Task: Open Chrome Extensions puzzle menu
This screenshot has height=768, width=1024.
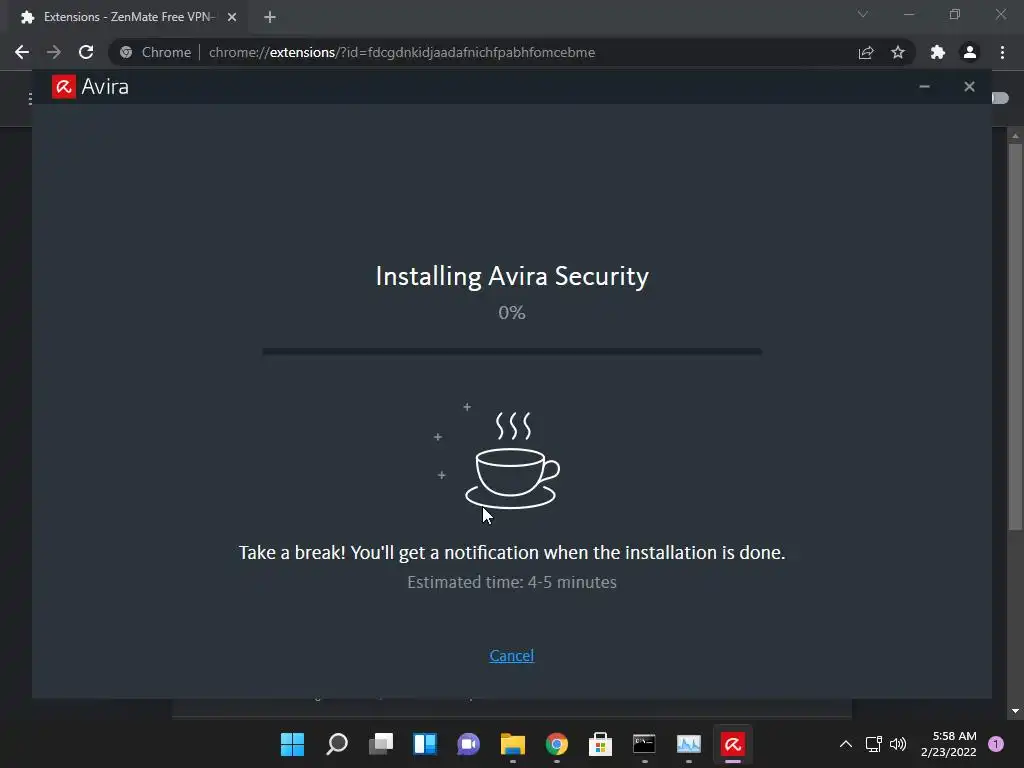Action: click(x=938, y=52)
